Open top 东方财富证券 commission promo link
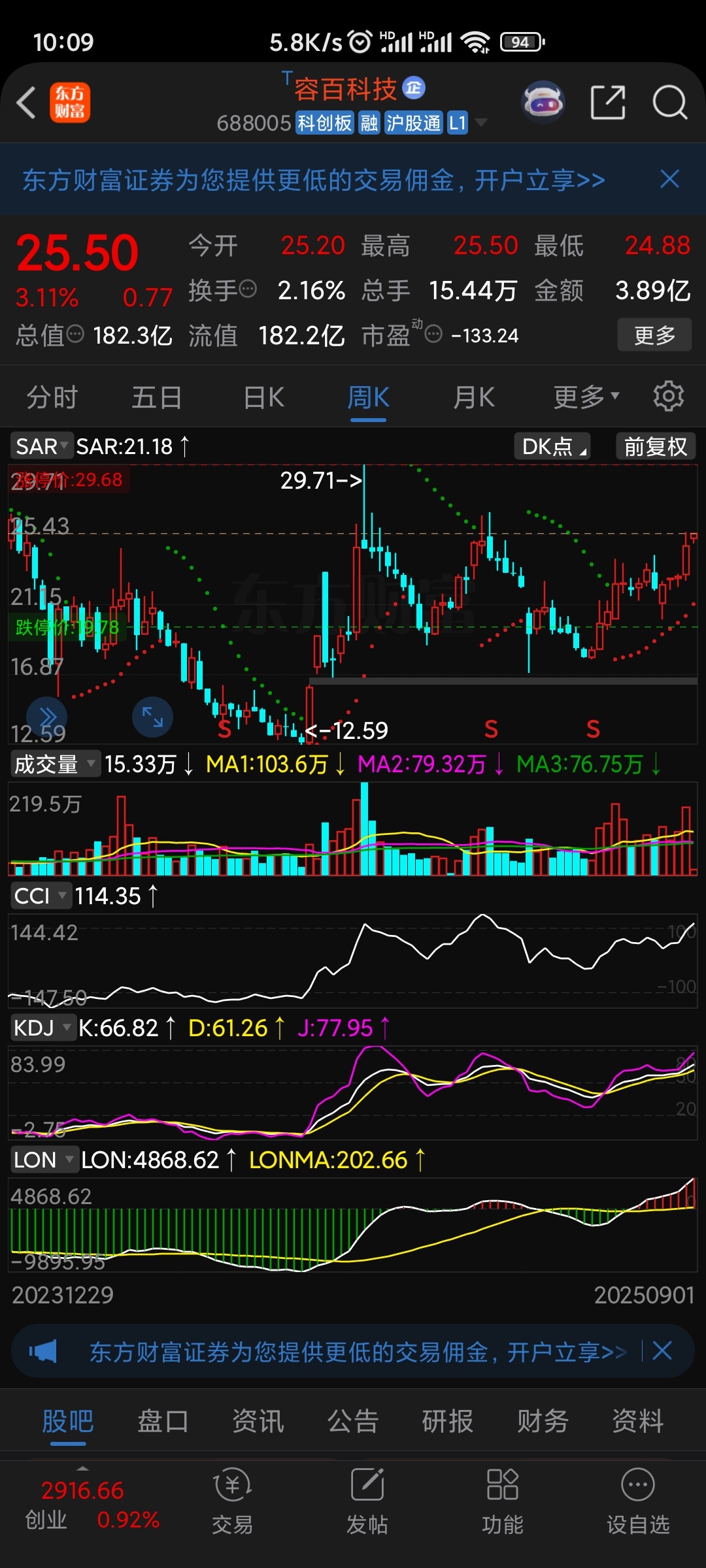The width and height of the screenshot is (706, 1568). tap(314, 180)
